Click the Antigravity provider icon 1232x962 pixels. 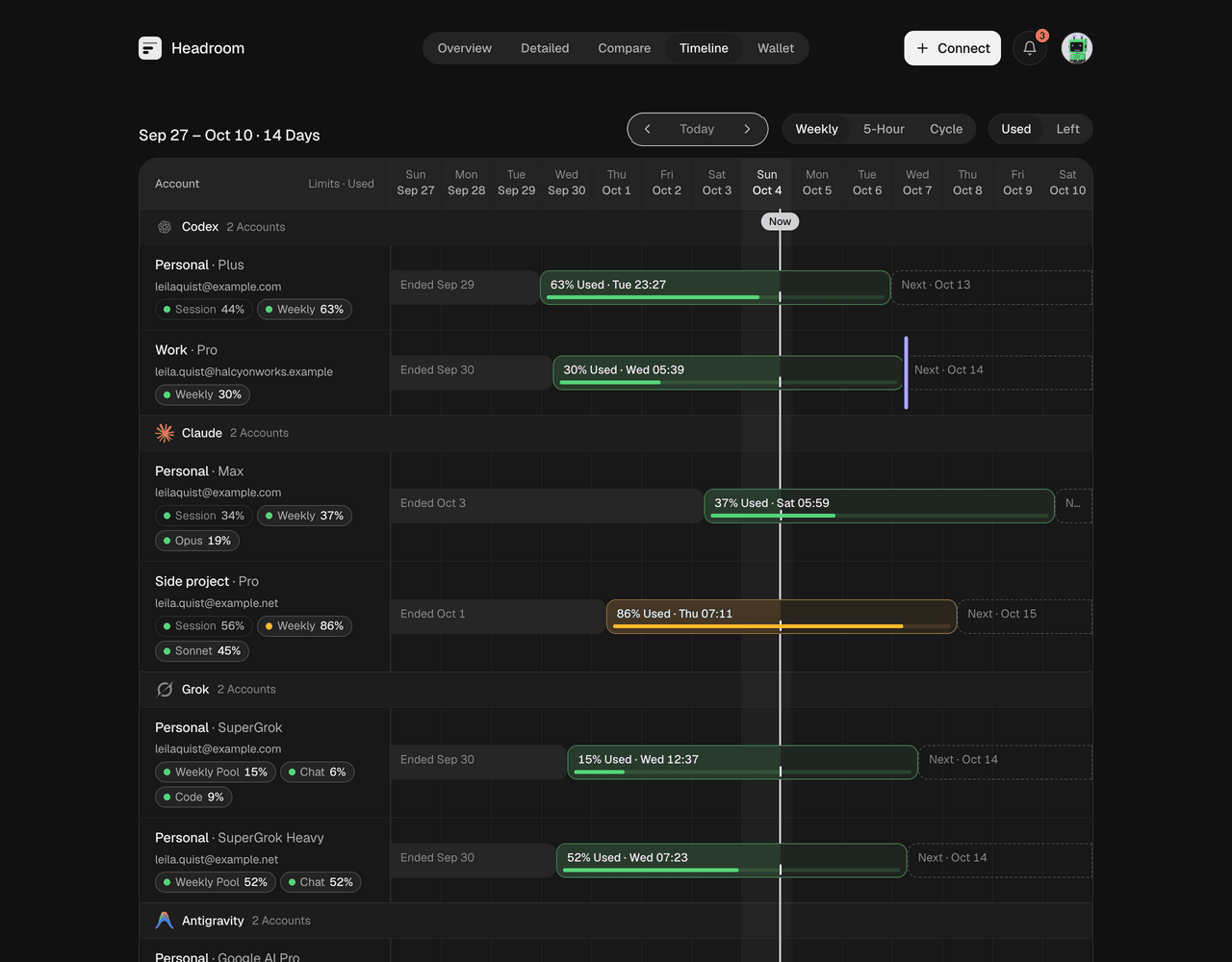pos(165,921)
